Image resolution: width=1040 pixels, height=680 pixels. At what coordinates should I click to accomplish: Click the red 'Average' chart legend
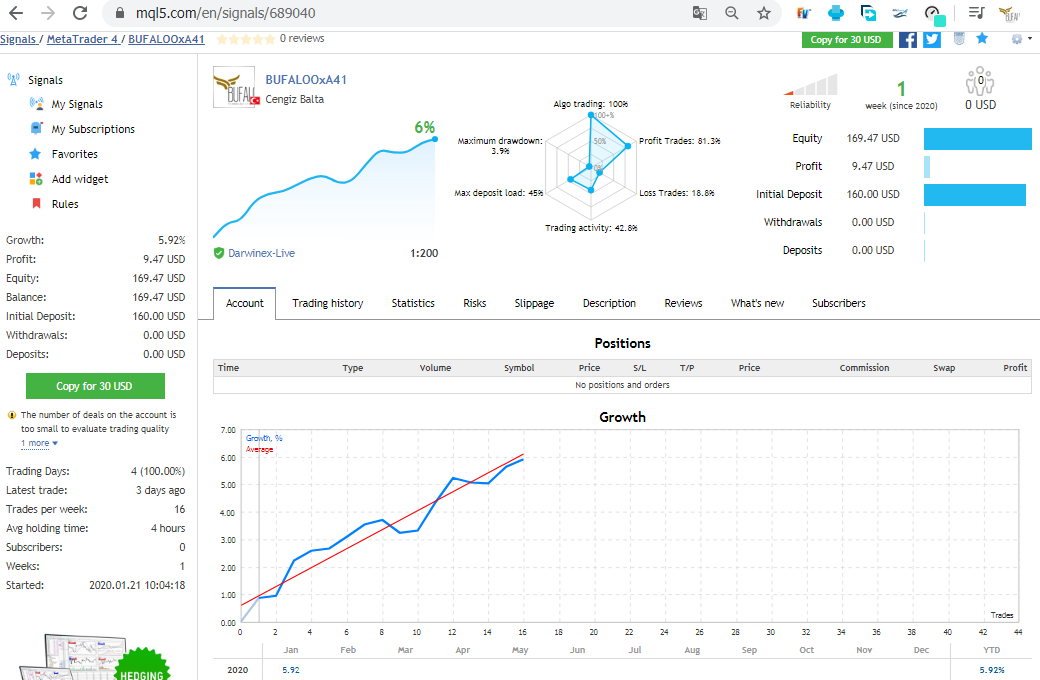click(x=259, y=449)
